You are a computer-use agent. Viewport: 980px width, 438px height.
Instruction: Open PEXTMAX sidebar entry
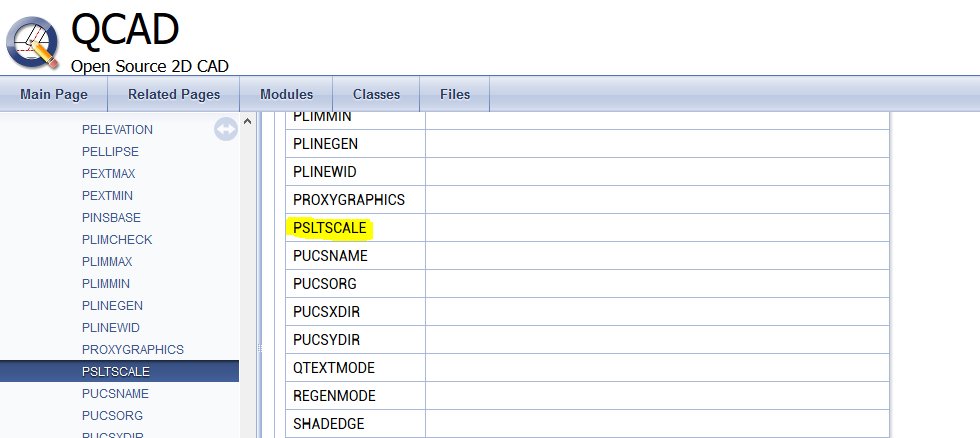[107, 174]
